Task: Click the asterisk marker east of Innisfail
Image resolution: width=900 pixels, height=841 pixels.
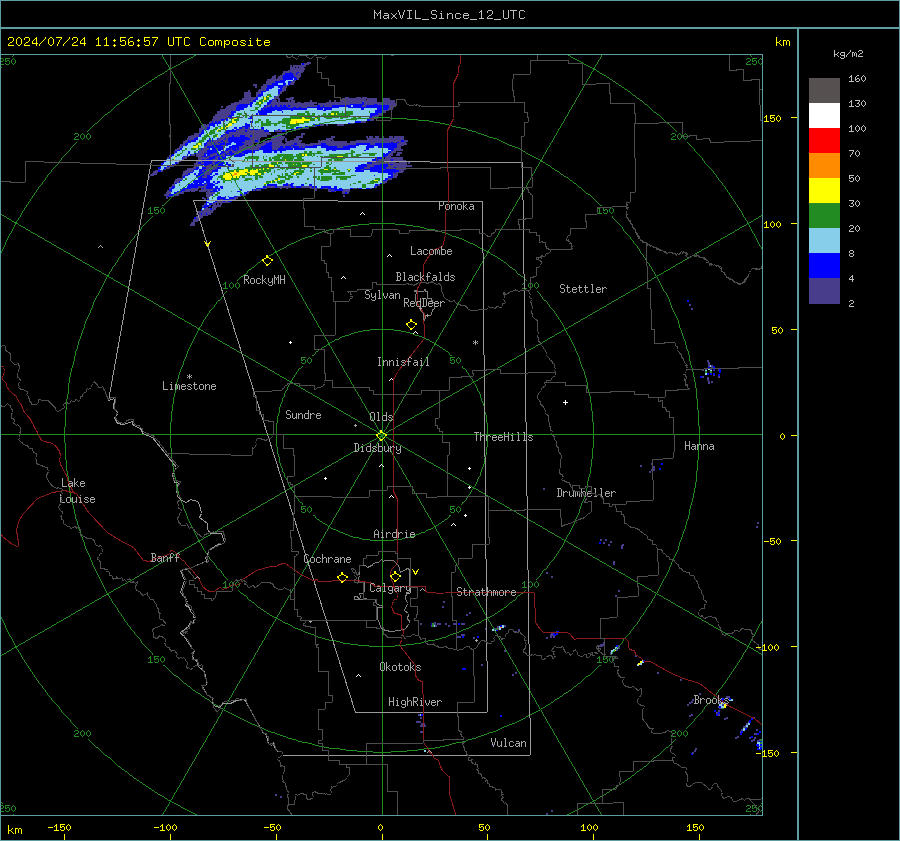Action: (475, 343)
